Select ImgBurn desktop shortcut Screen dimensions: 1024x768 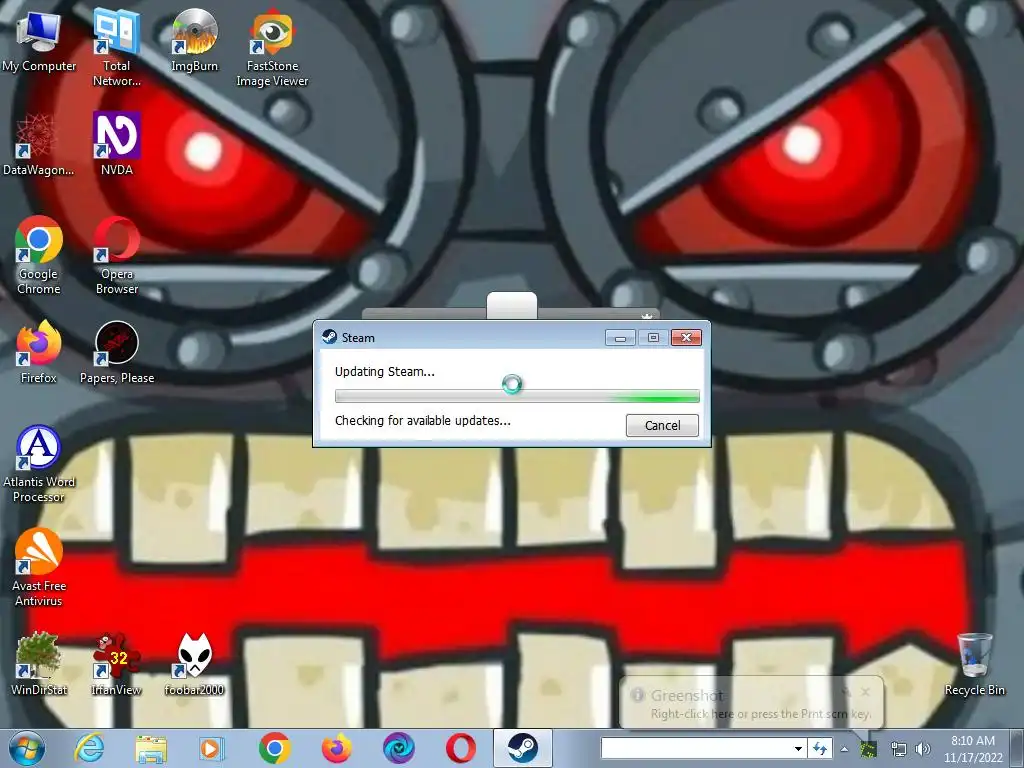194,40
